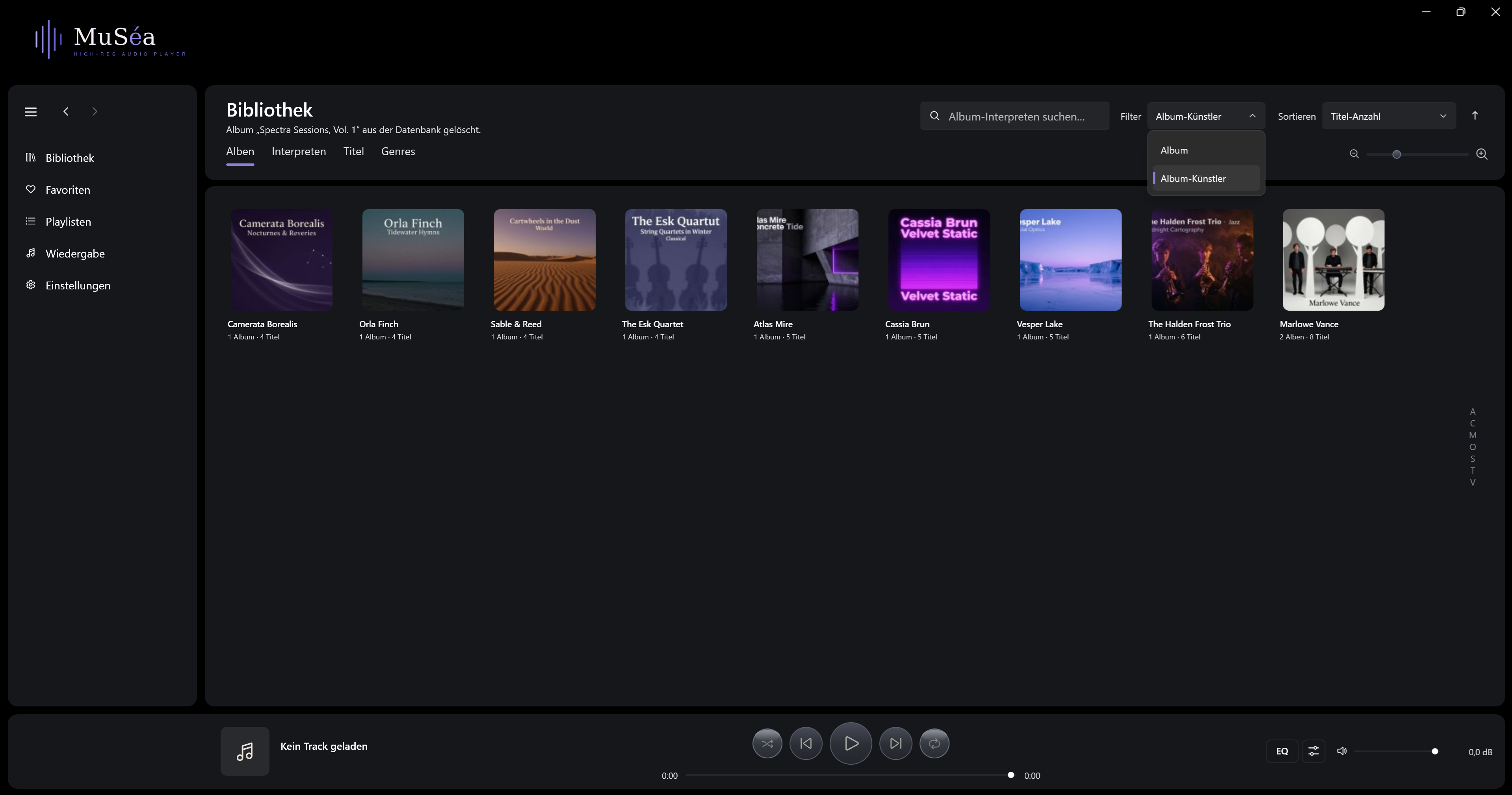Skip to next track
1512x795 pixels.
pyautogui.click(x=896, y=743)
